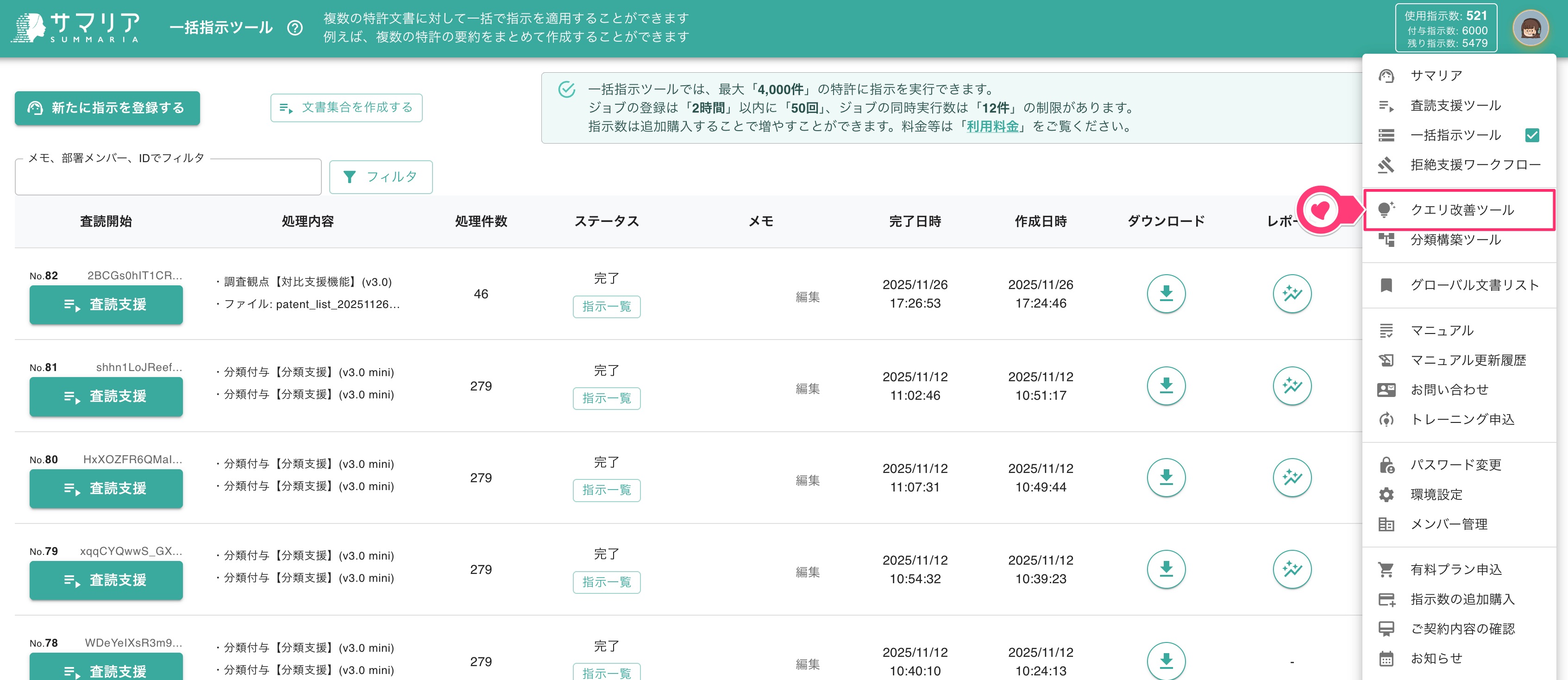Viewport: 1568px width, 680px height.
Task: Click 文書集合を作成する button
Action: 346,108
